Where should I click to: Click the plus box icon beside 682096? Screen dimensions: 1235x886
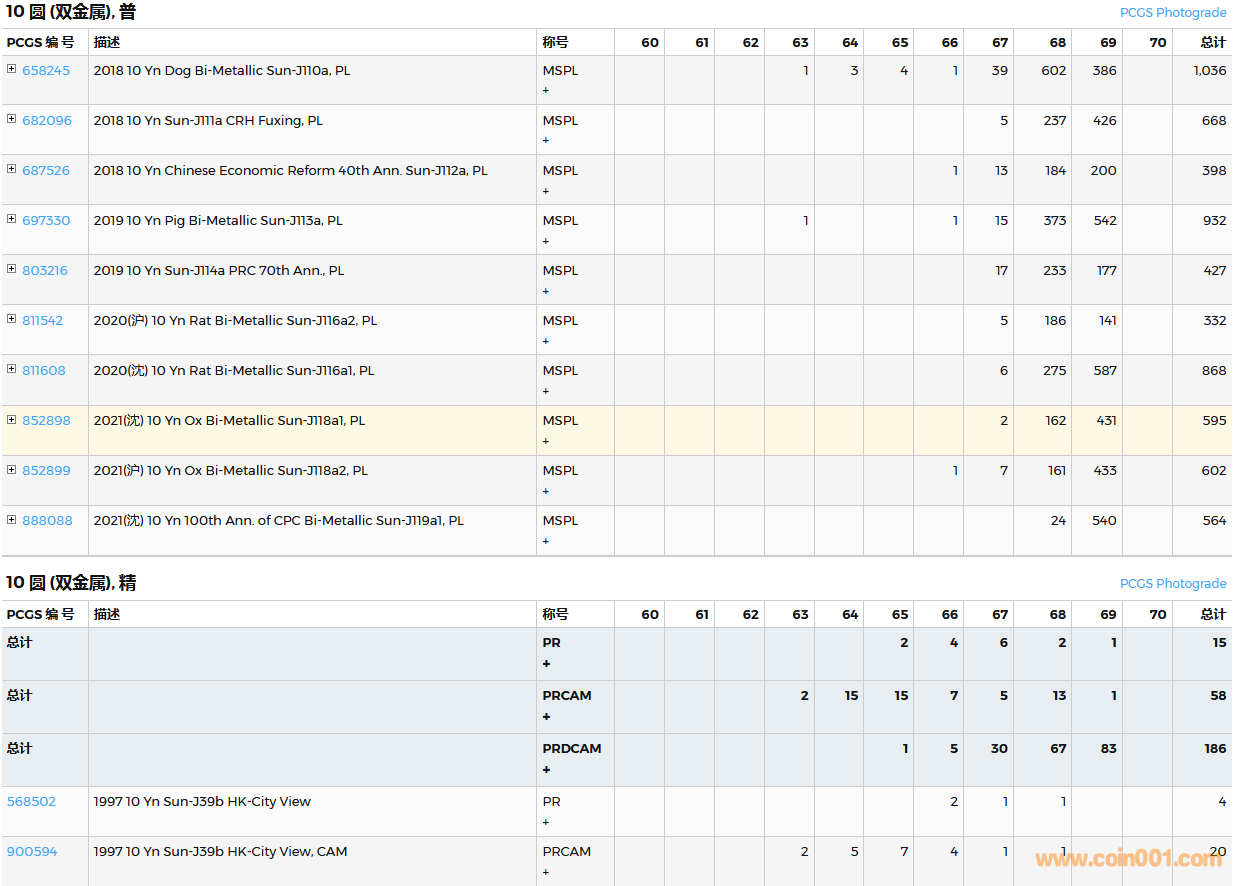click(x=12, y=119)
